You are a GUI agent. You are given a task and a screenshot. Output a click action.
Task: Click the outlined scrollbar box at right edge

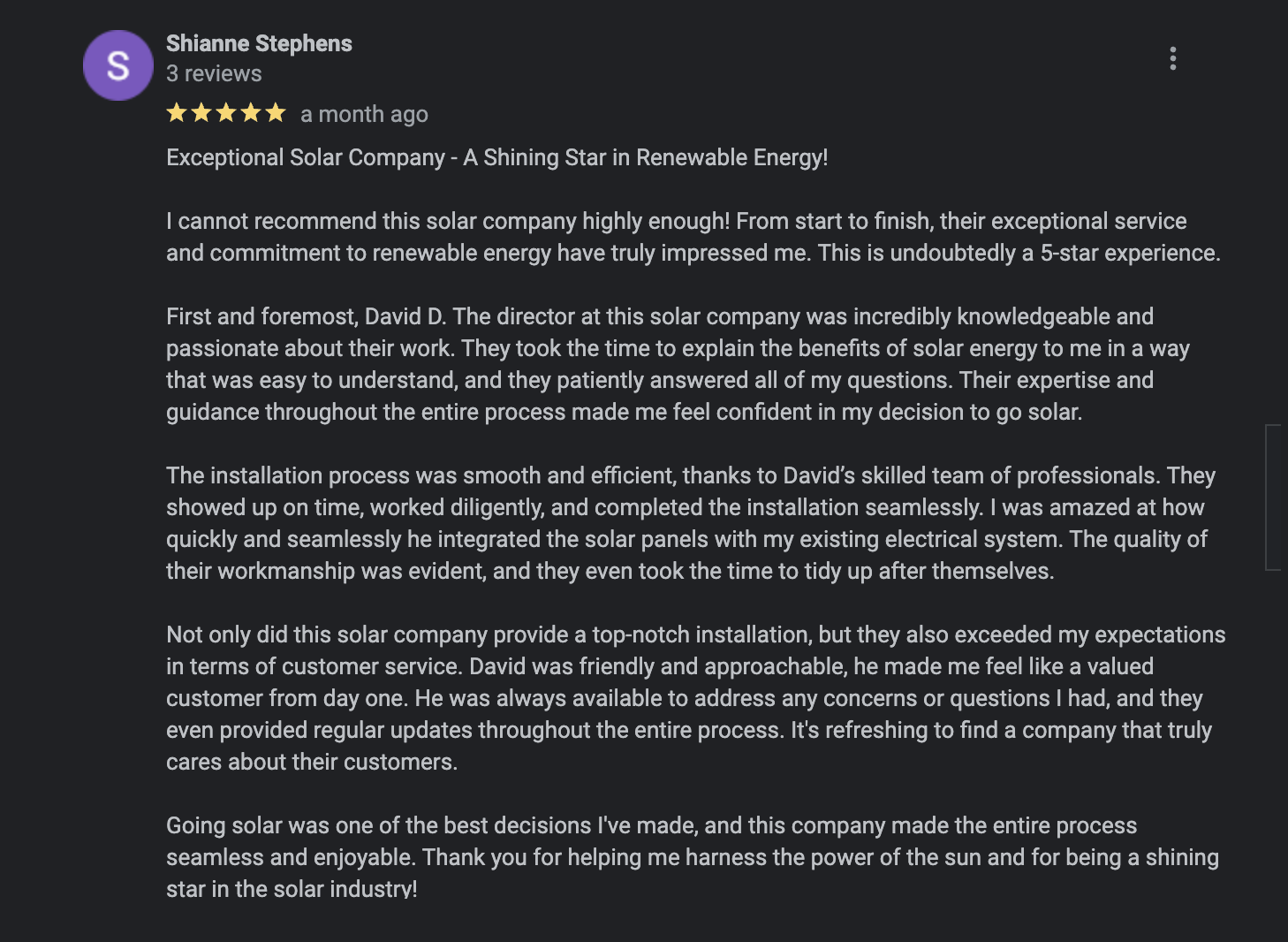[1274, 498]
